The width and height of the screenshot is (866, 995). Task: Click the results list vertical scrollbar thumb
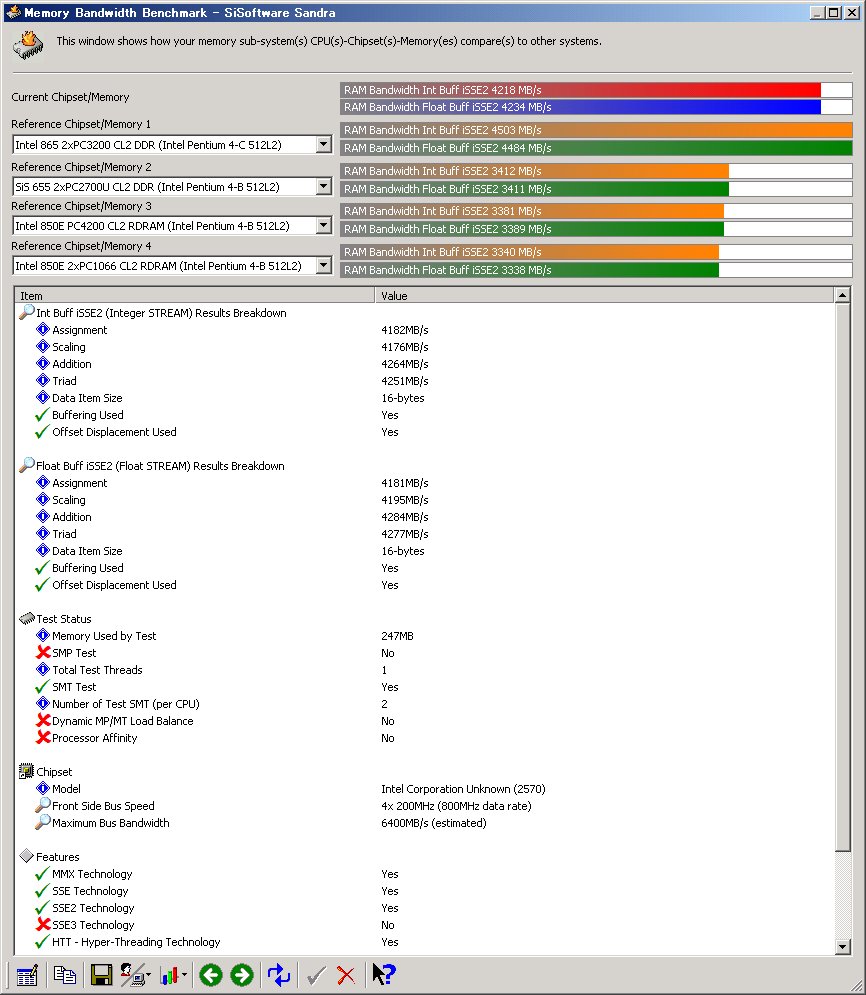point(843,577)
